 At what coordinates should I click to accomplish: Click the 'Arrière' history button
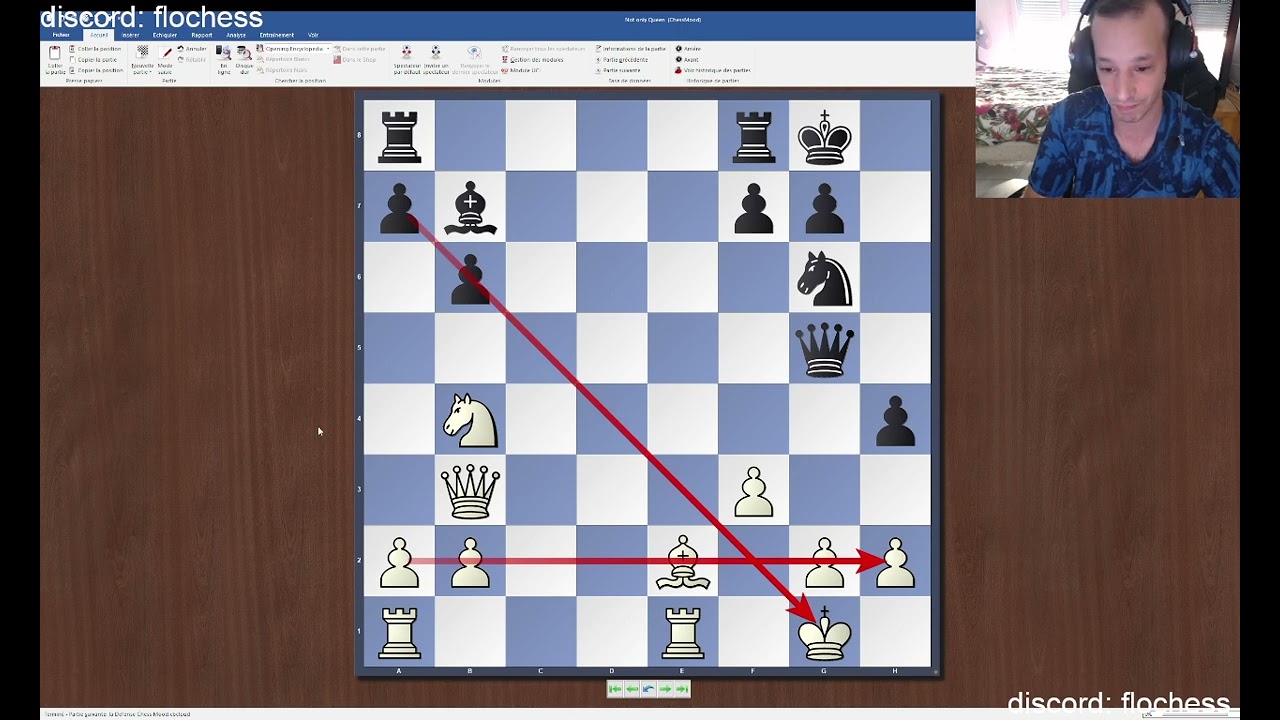(x=689, y=49)
